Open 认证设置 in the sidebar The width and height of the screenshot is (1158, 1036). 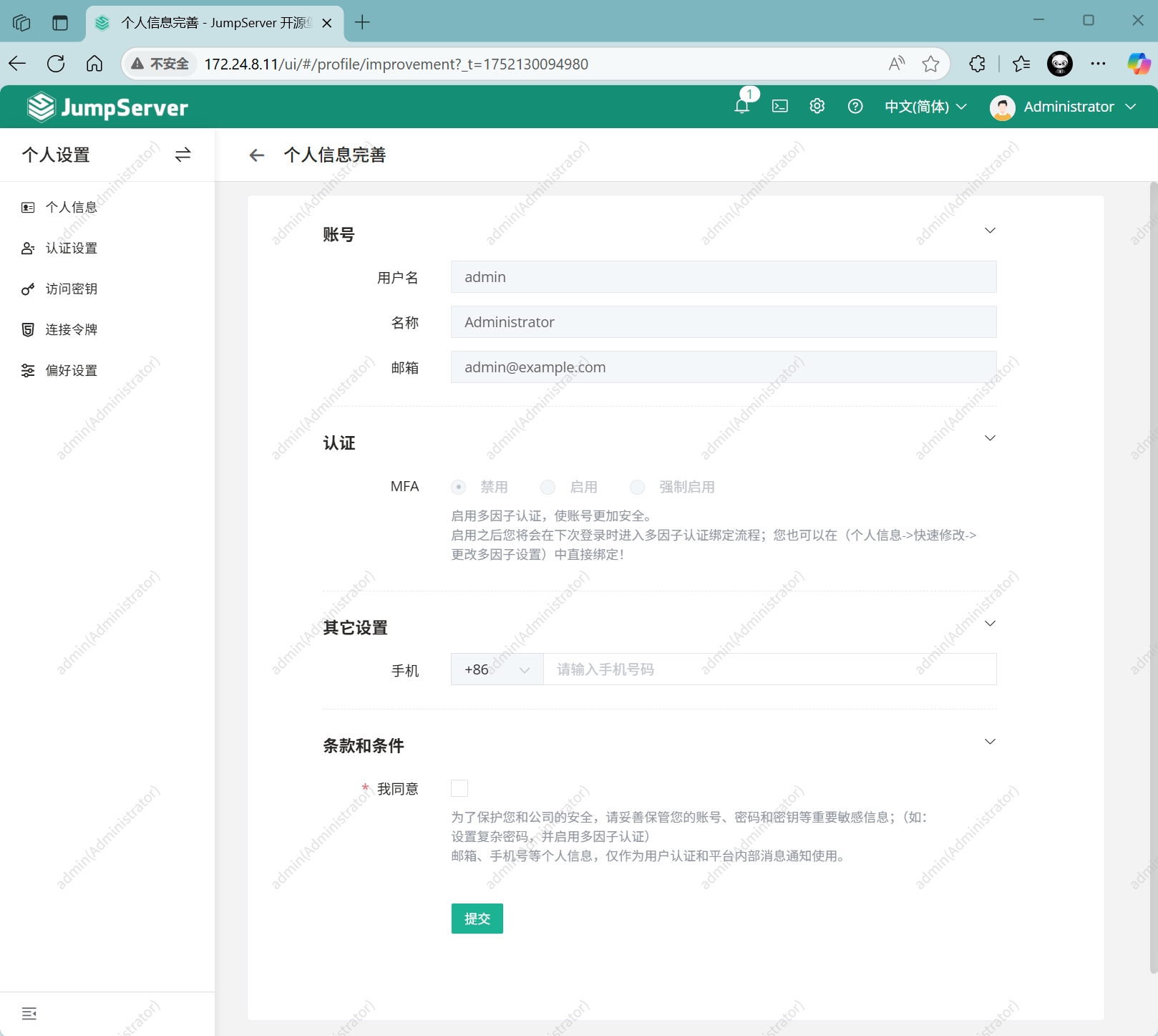(x=72, y=248)
